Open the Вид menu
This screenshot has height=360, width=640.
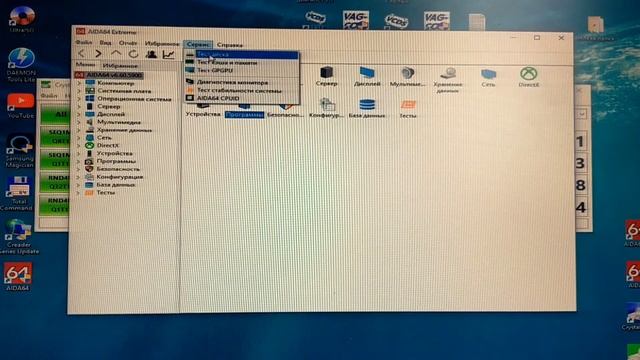click(x=105, y=42)
